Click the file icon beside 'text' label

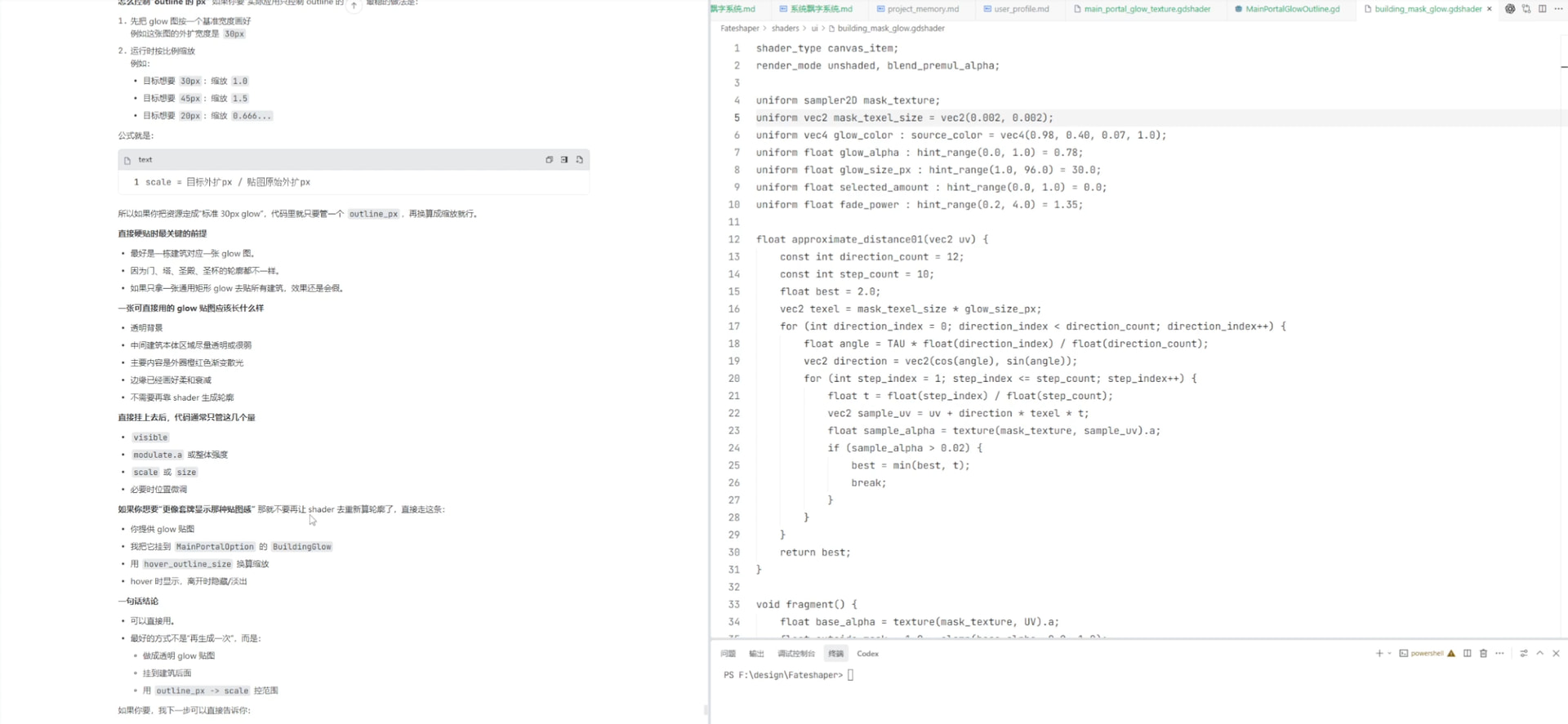[x=127, y=160]
